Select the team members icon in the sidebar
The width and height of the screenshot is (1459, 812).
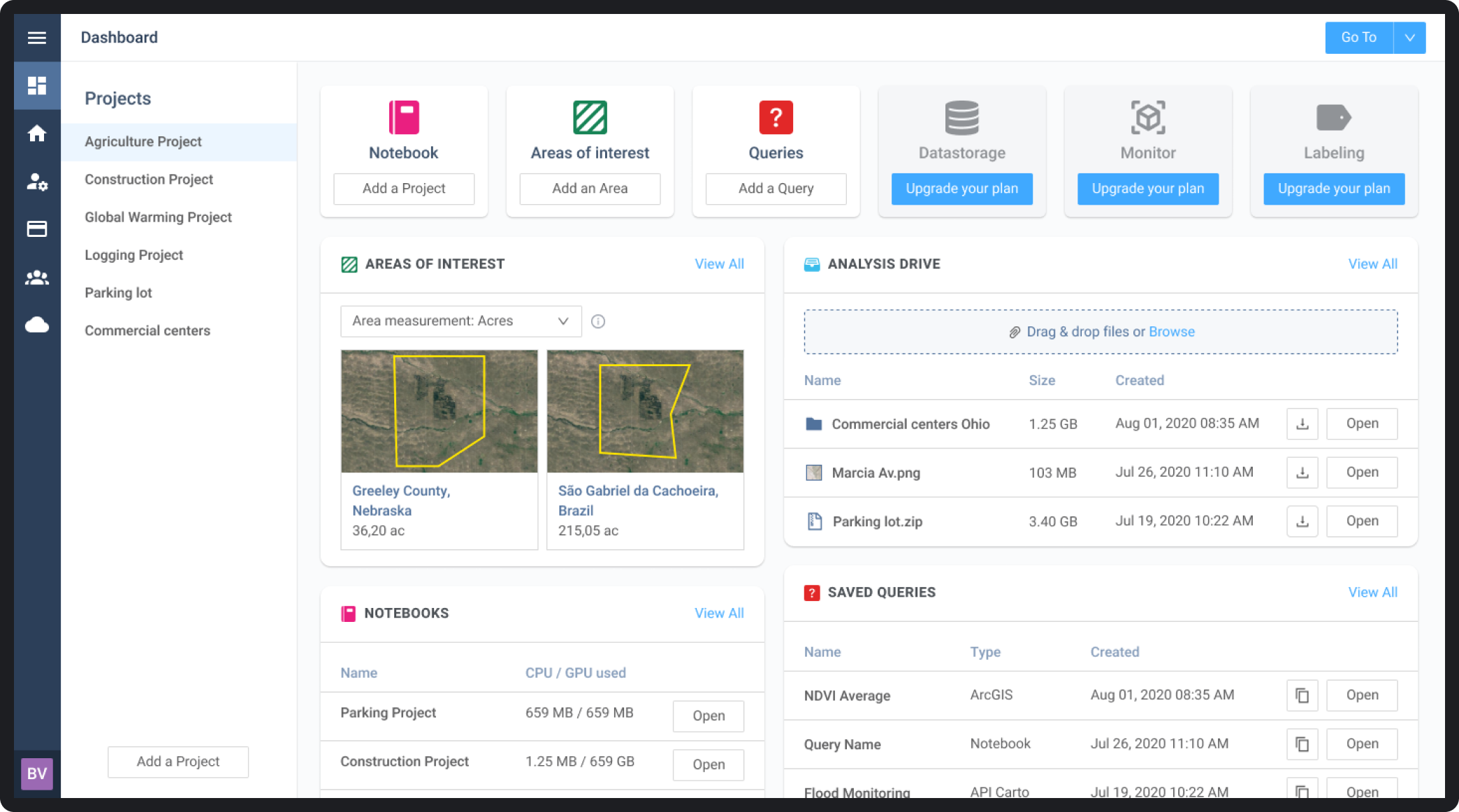37,277
